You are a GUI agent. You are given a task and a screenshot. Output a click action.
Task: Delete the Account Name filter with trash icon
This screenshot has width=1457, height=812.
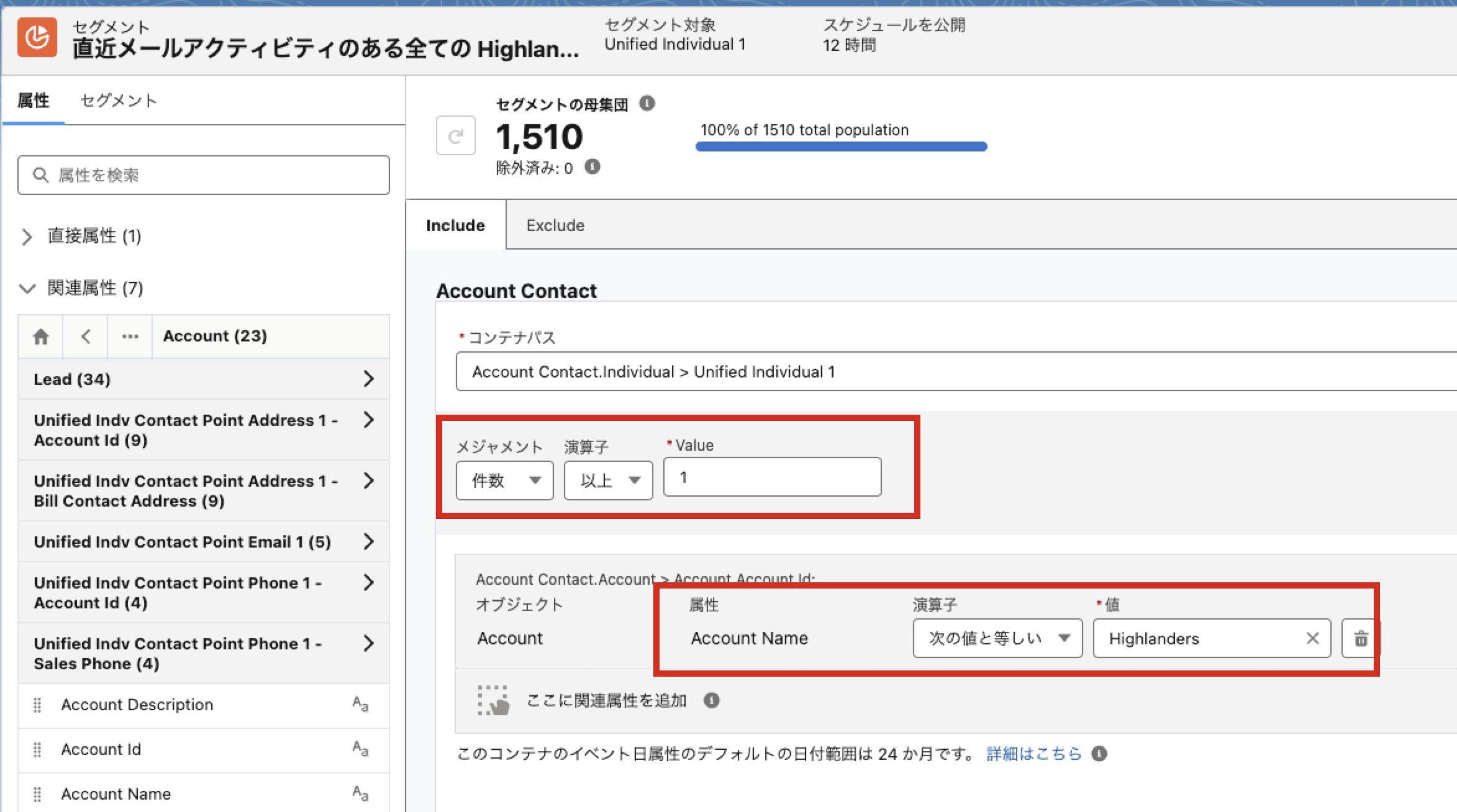(x=1360, y=638)
